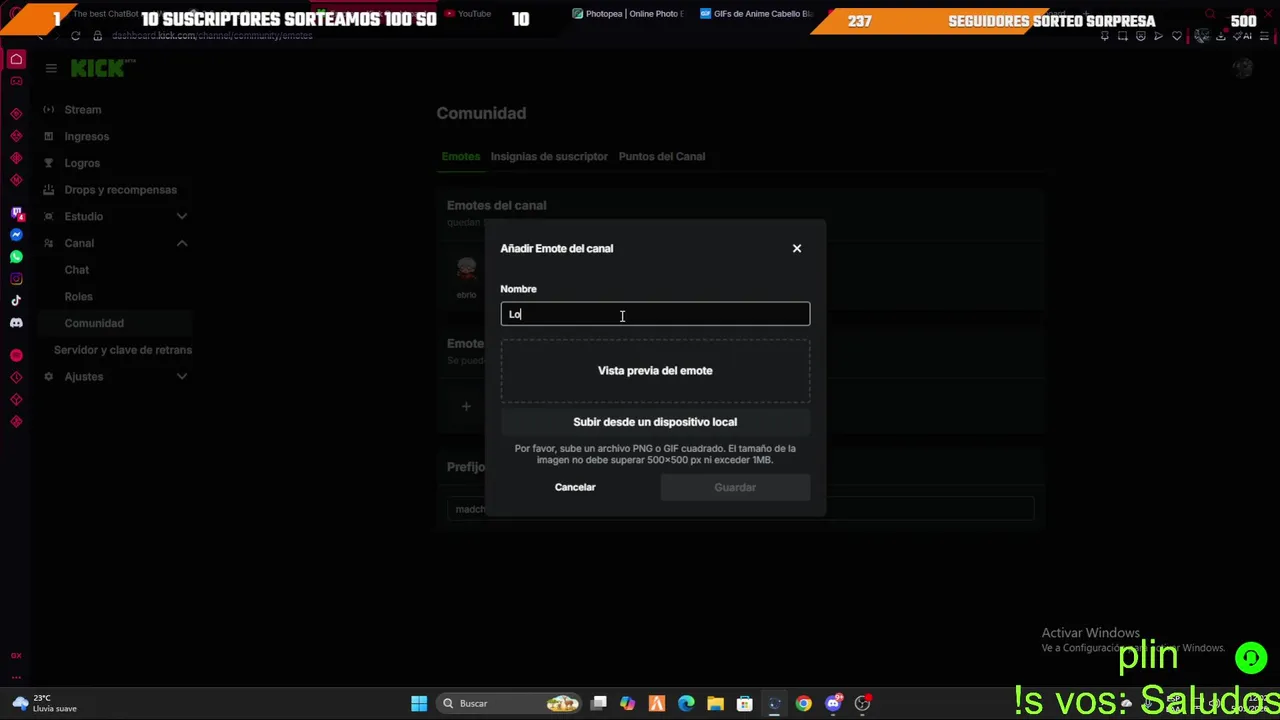The image size is (1280, 720).
Task: Click the taskbar Buscar search box
Action: (x=511, y=704)
